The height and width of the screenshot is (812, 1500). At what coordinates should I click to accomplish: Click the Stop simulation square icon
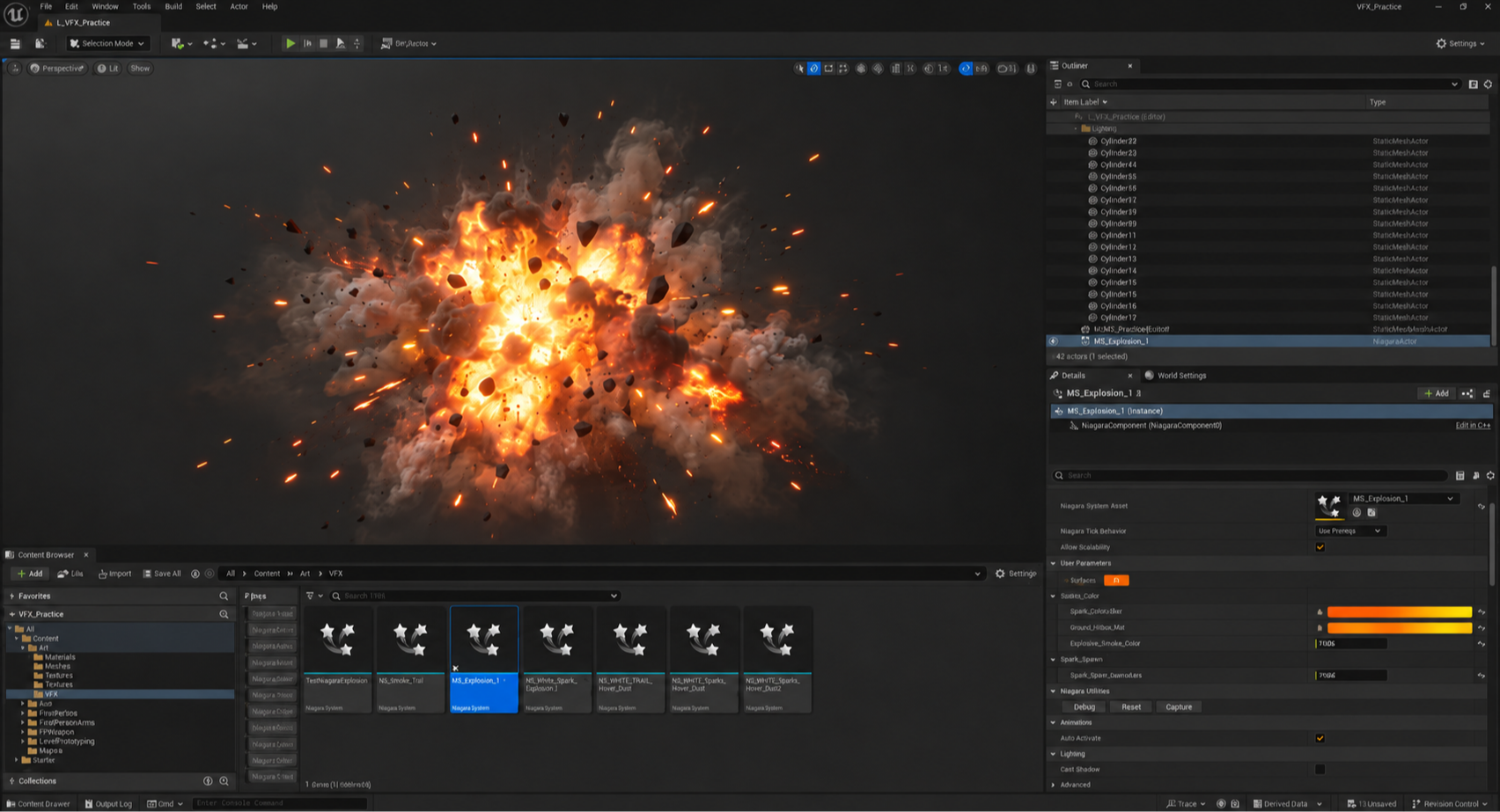(324, 43)
